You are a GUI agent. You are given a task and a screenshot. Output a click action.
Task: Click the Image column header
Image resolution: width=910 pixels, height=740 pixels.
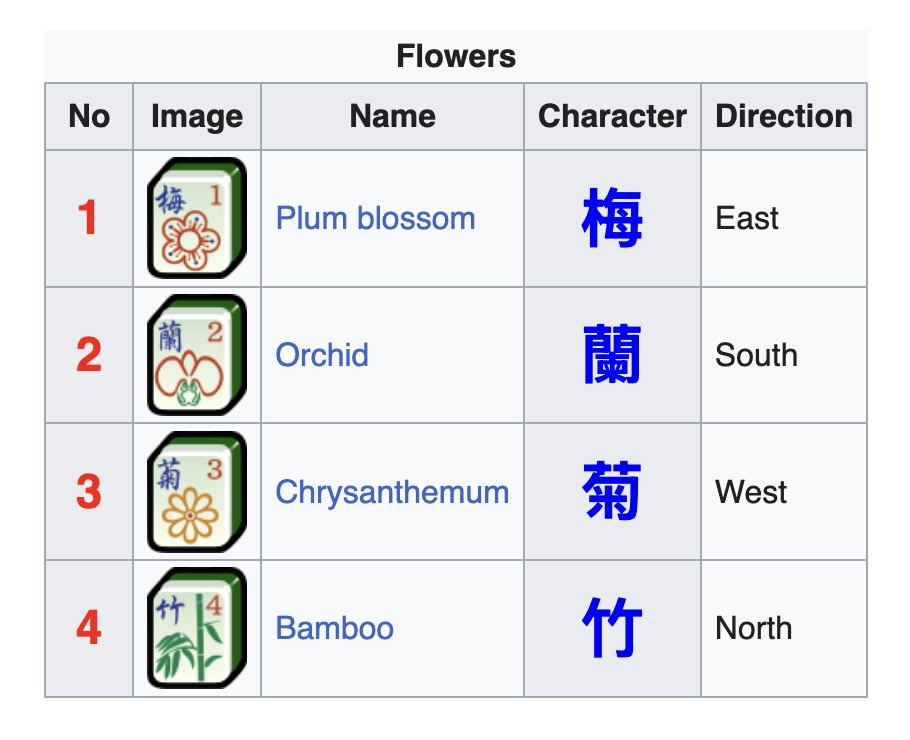click(x=196, y=116)
